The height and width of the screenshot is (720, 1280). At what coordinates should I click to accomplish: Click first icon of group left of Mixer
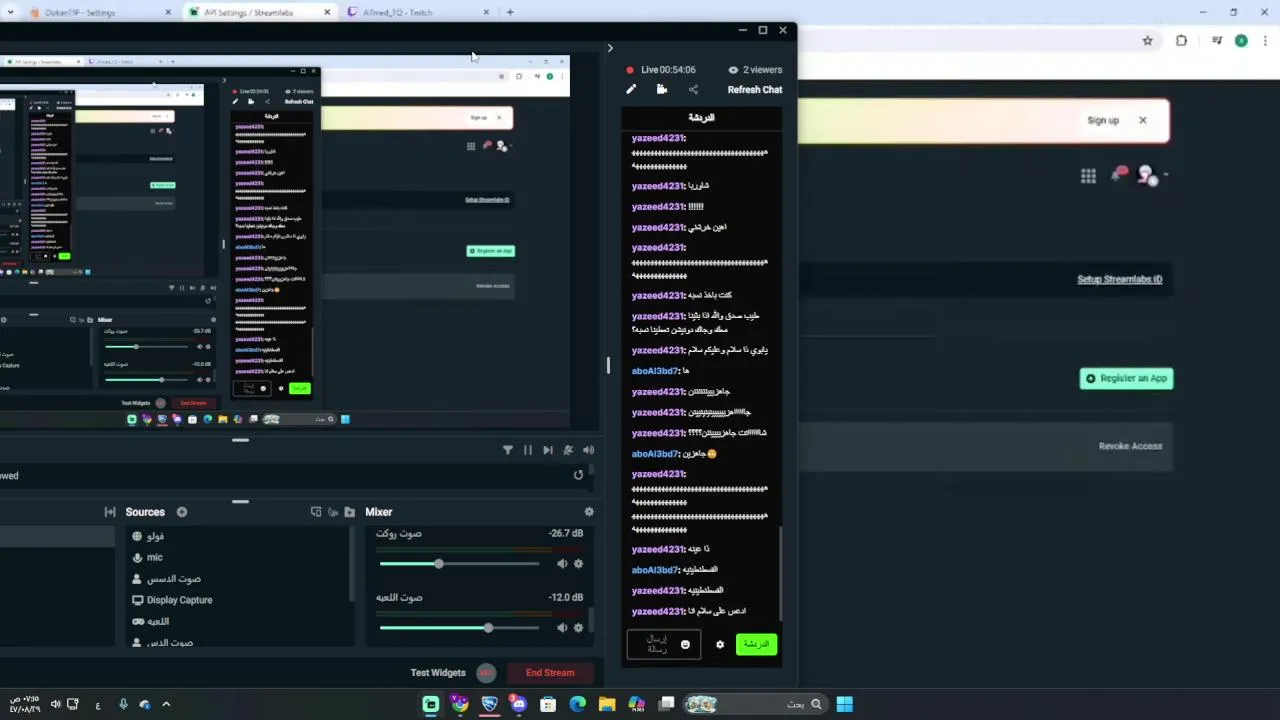[316, 512]
